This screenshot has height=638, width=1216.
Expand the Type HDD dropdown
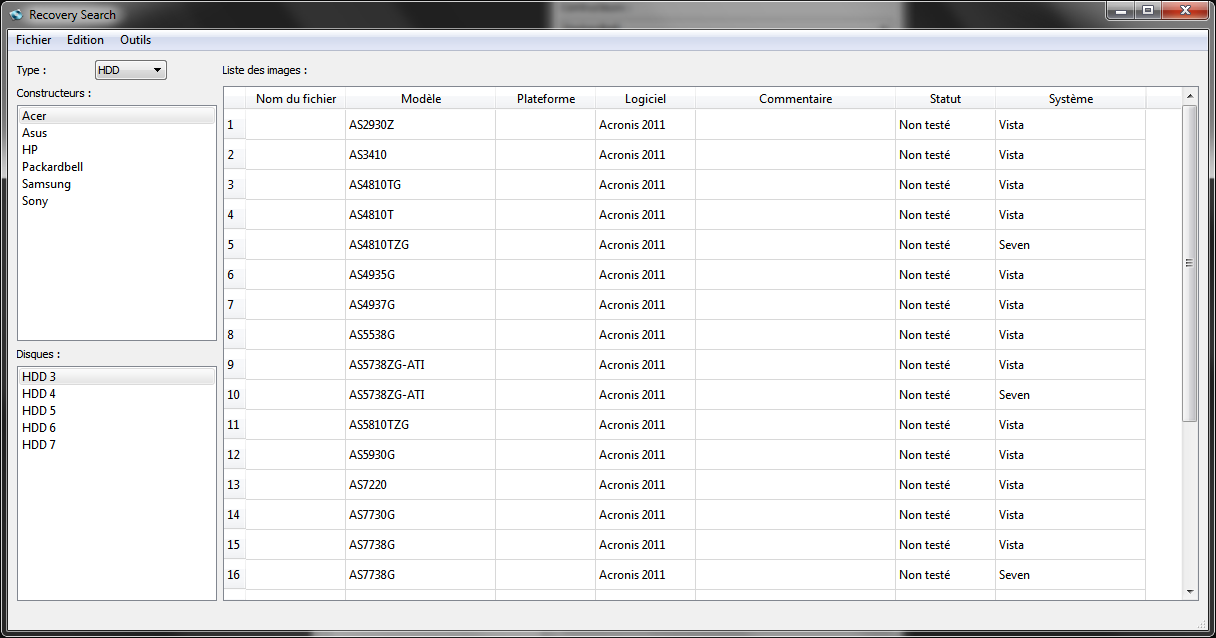coord(130,70)
